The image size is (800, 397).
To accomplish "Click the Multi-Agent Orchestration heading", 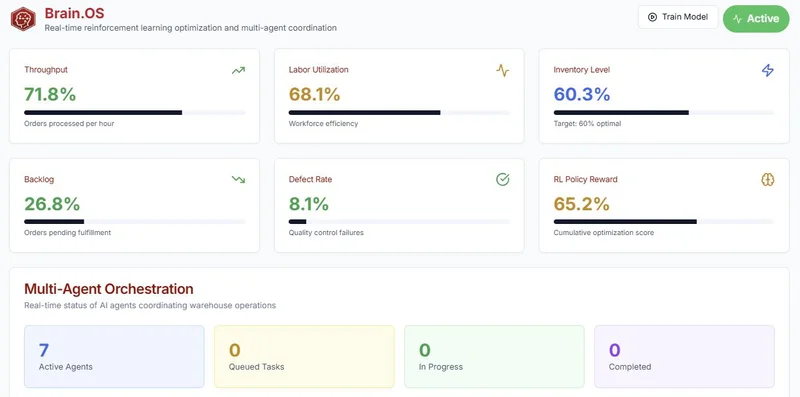I will point(109,289).
